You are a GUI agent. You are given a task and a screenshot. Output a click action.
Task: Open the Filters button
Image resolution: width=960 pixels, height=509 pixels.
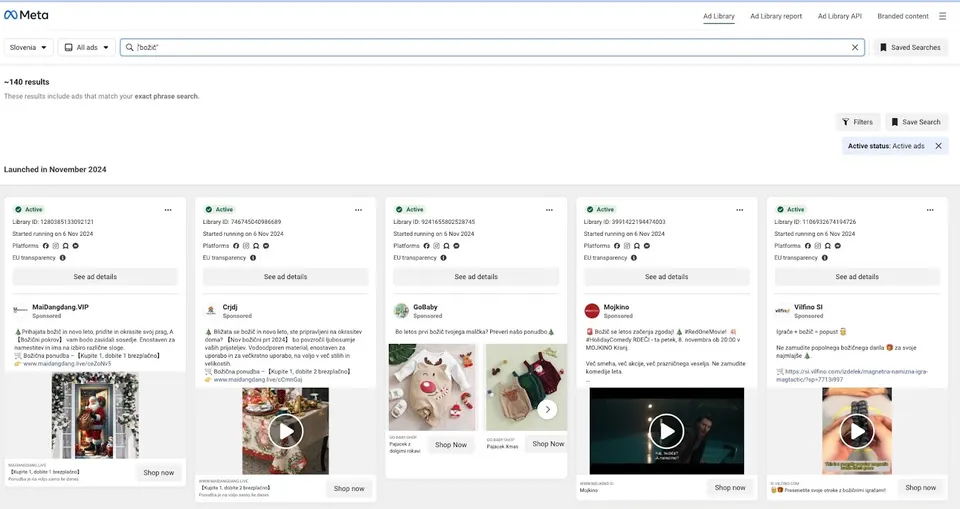click(858, 122)
